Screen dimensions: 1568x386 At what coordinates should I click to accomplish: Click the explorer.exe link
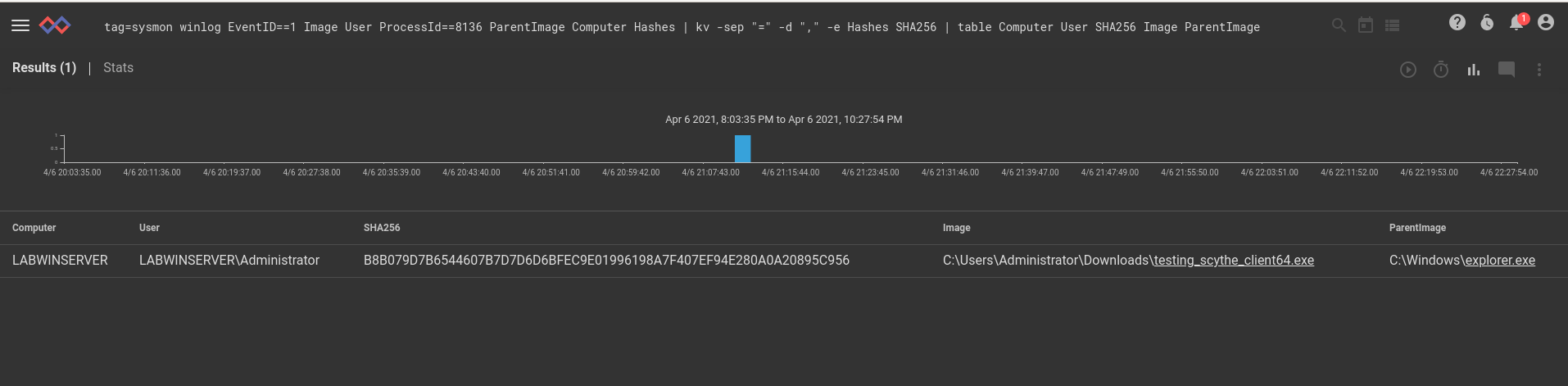[x=1500, y=261]
